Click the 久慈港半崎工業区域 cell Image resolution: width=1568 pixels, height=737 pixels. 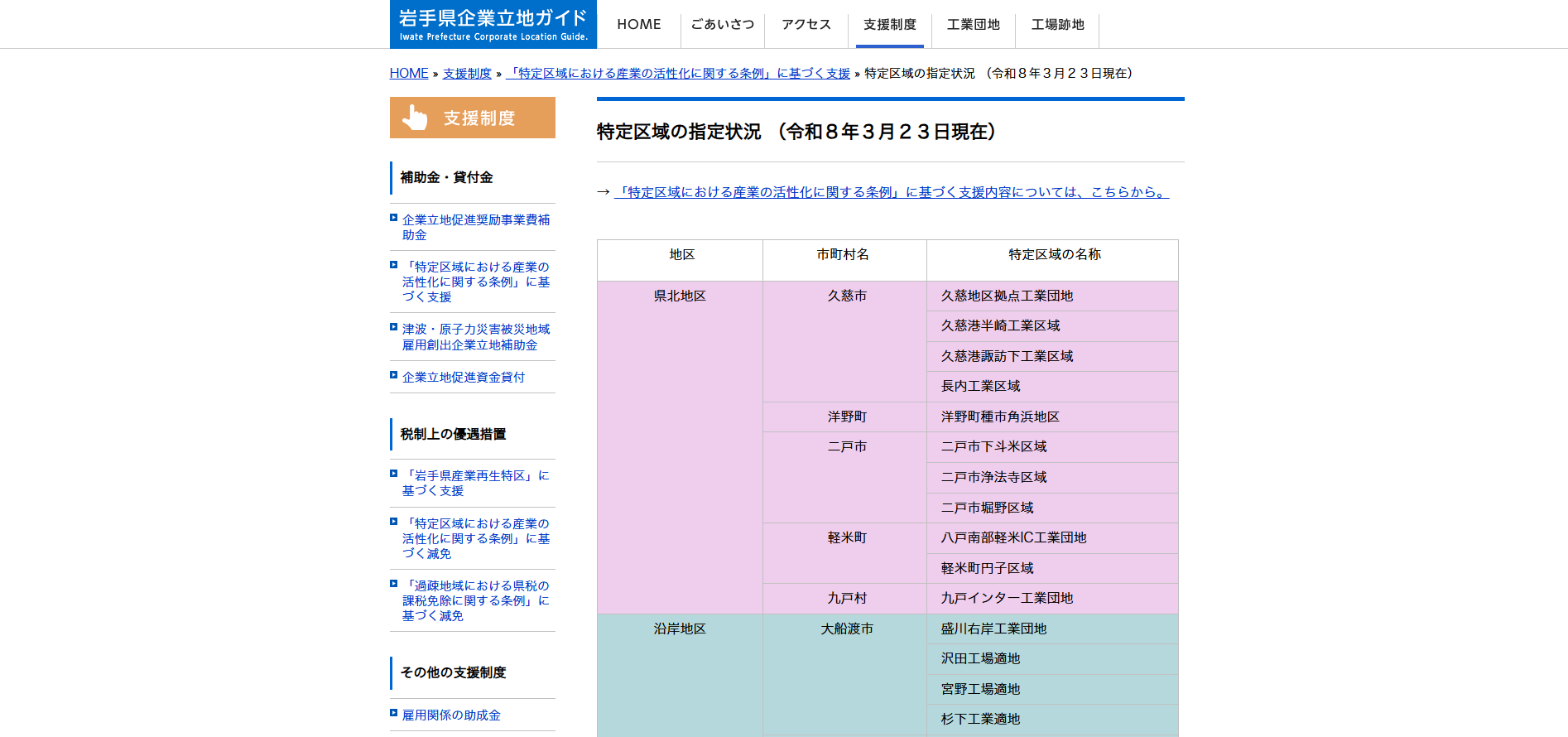pos(1053,326)
